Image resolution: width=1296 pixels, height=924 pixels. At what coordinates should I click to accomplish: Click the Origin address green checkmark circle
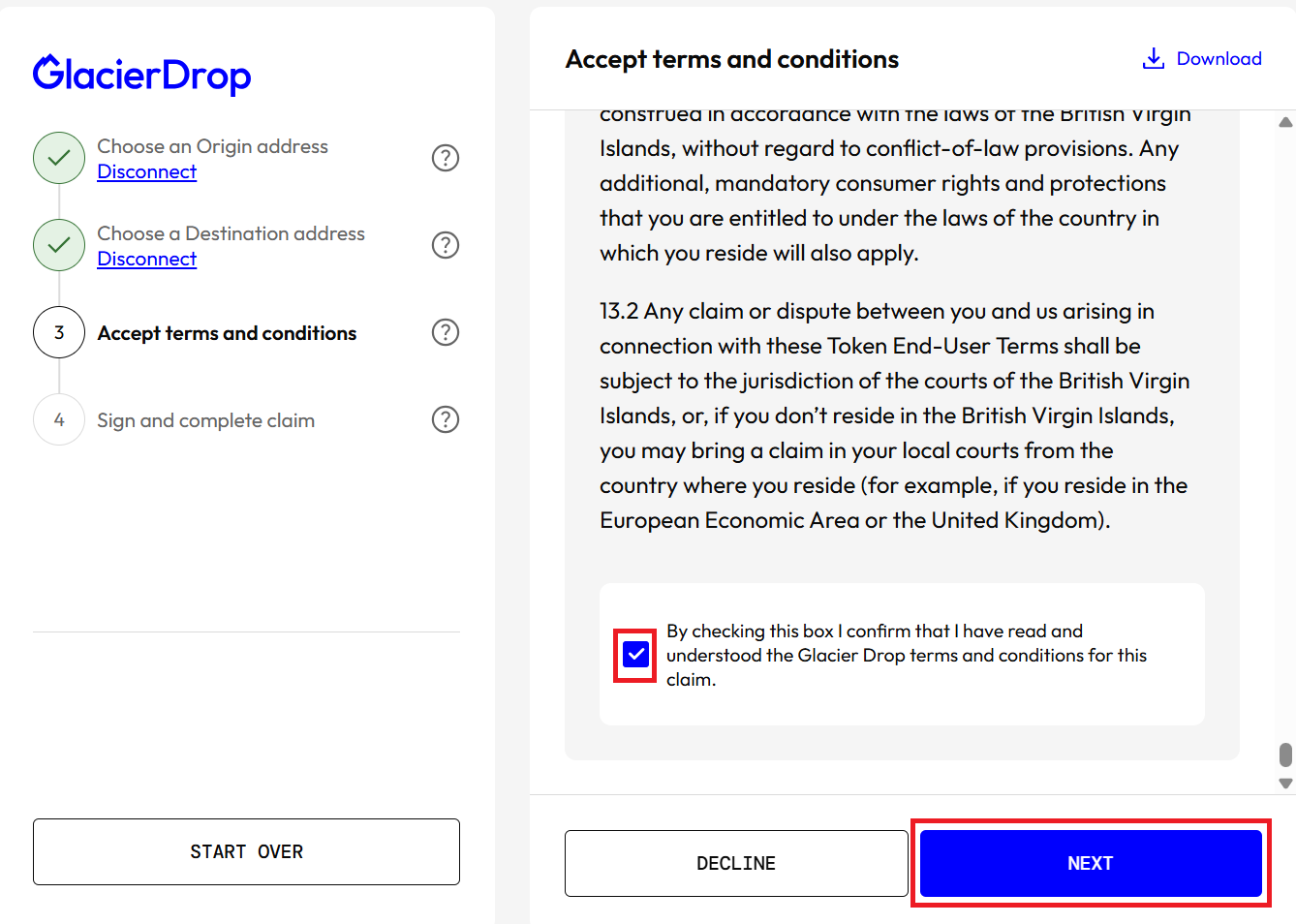[59, 158]
